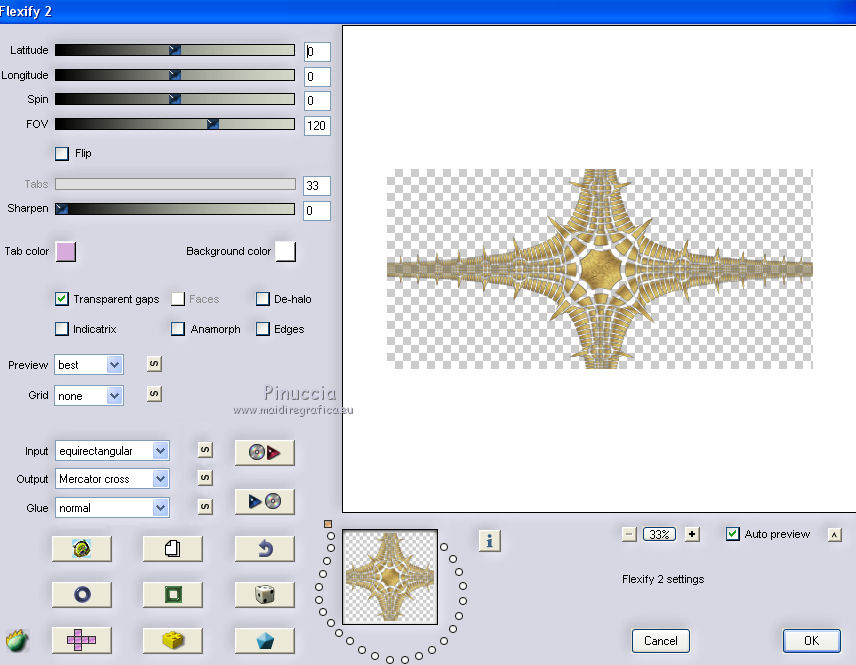This screenshot has height=665, width=856.
Task: Click the small orange square above thumbnail dial
Action: pyautogui.click(x=328, y=524)
